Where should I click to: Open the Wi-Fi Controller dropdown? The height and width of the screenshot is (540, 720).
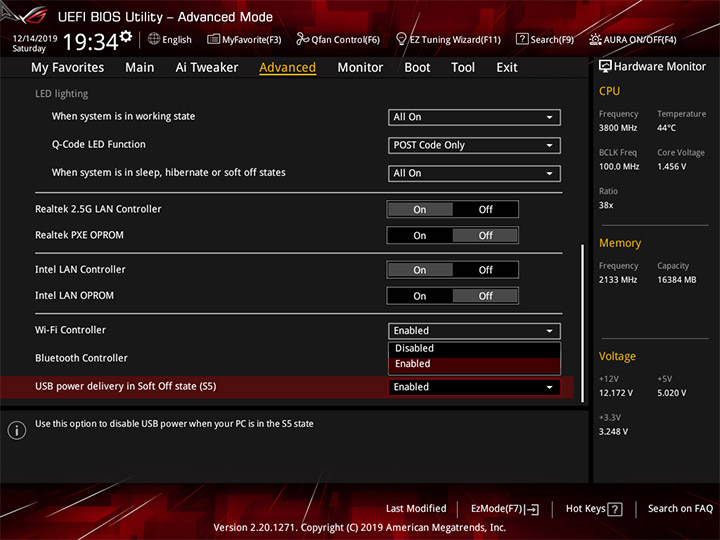pos(474,331)
